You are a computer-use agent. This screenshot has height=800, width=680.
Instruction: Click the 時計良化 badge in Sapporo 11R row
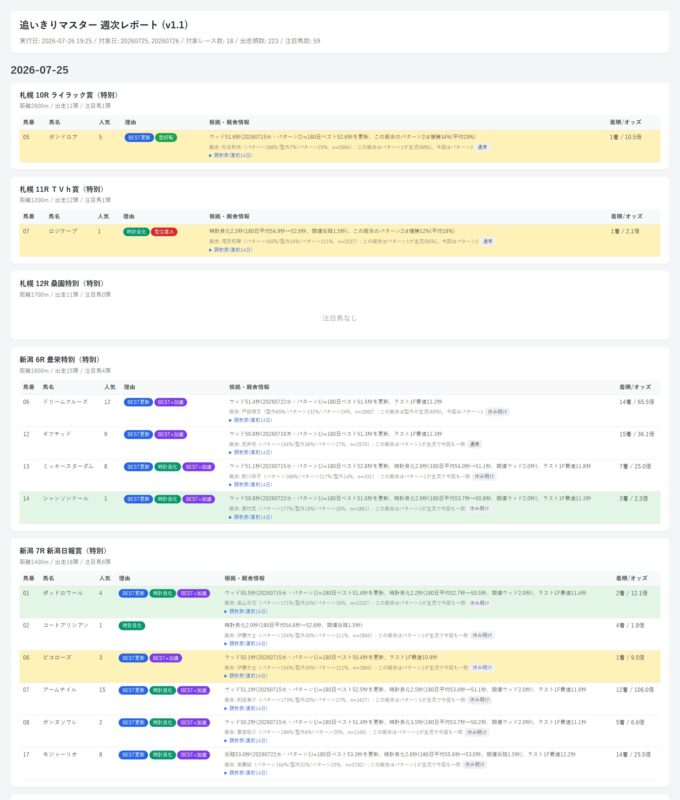136,232
